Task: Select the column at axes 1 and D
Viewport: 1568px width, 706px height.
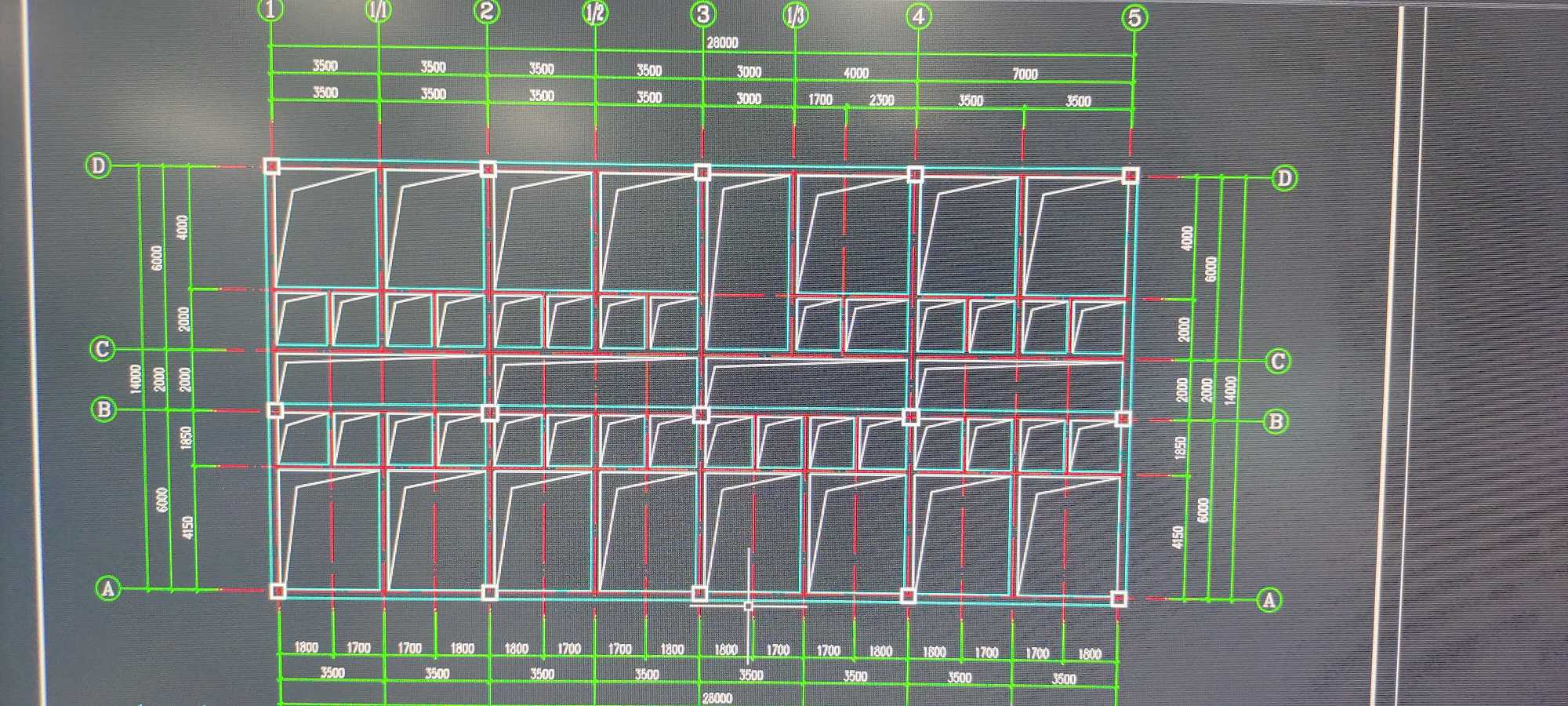Action: click(271, 166)
